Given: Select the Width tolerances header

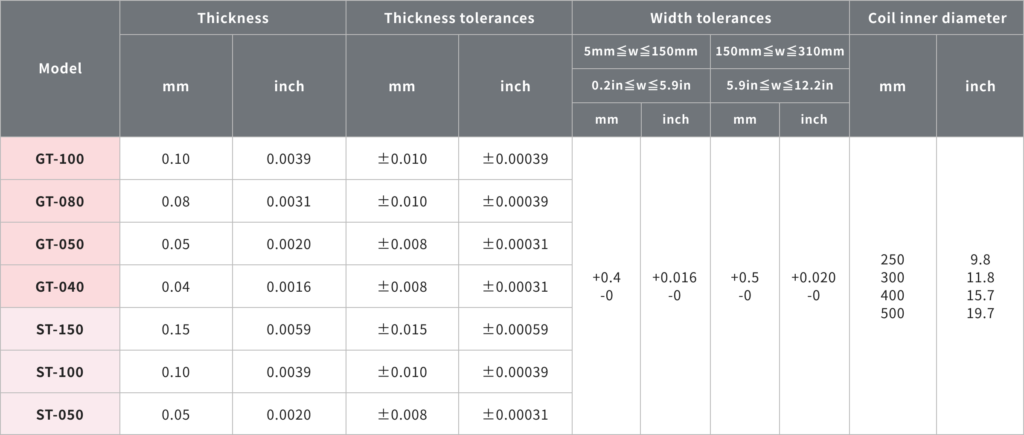Looking at the screenshot, I should pos(710,18).
